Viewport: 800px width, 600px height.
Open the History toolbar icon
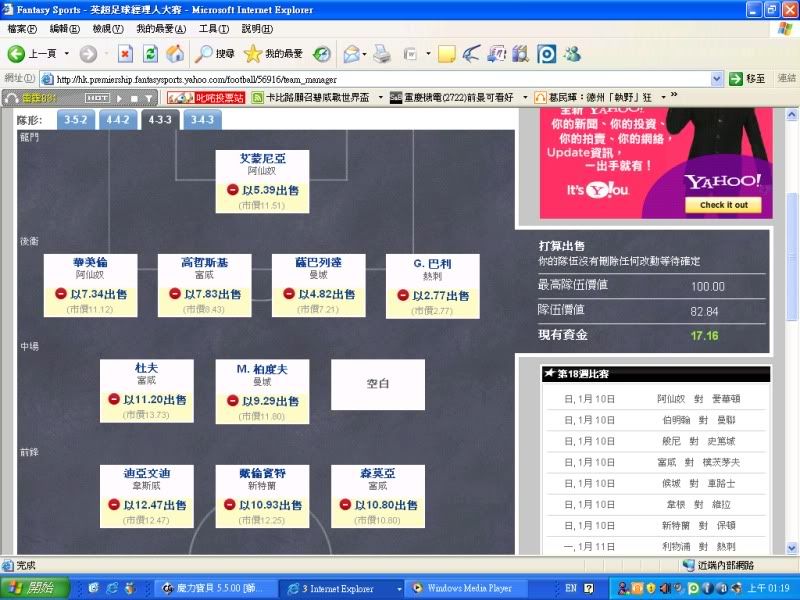(x=322, y=54)
